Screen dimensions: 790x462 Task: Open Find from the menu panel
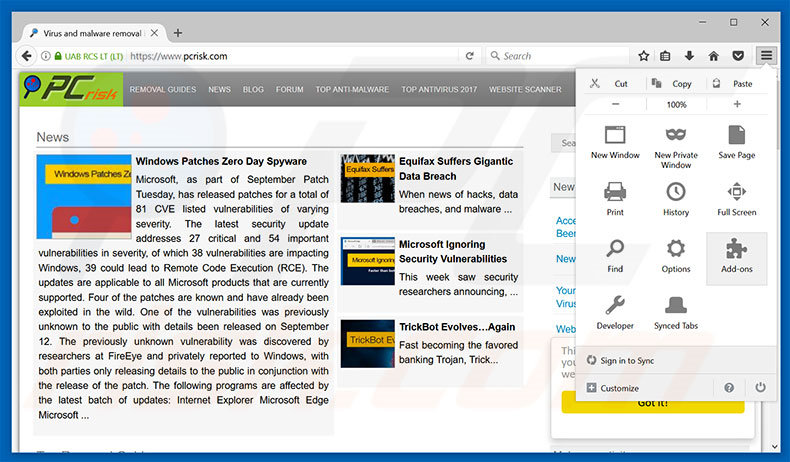(x=615, y=256)
